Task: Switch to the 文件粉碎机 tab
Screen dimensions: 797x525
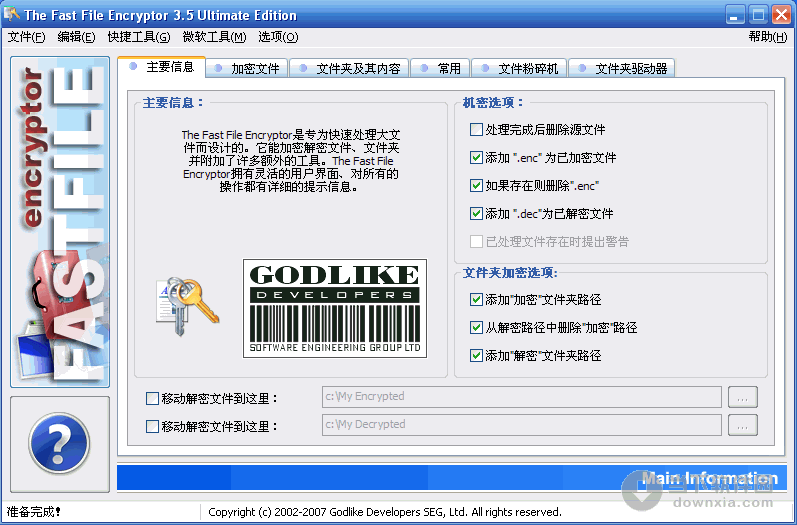Action: pos(519,68)
